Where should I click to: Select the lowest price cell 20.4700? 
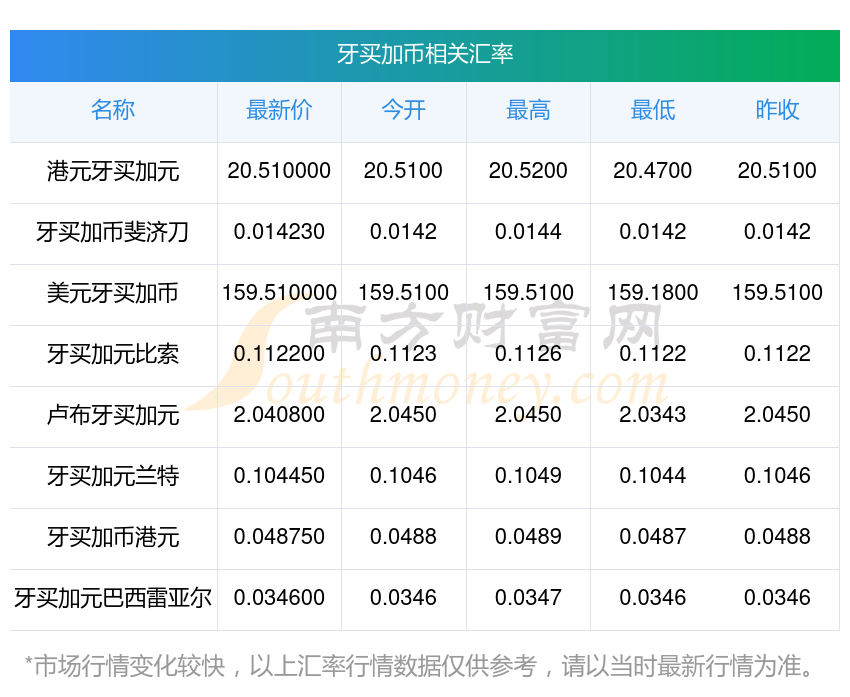click(652, 171)
